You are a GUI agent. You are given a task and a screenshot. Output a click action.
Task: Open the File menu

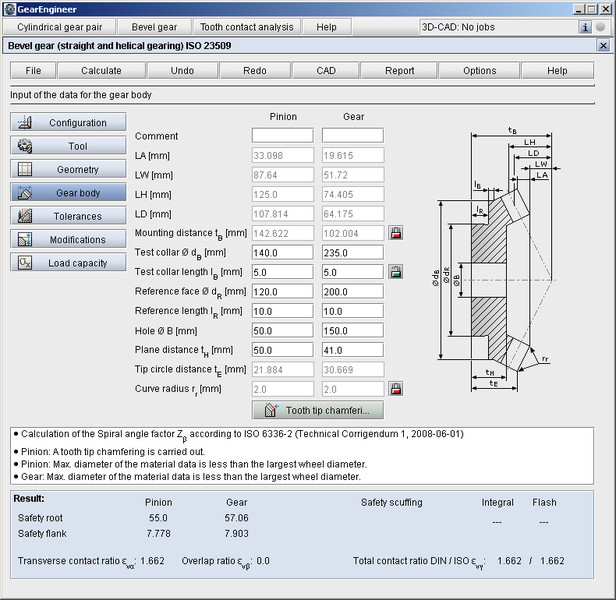pyautogui.click(x=33, y=71)
